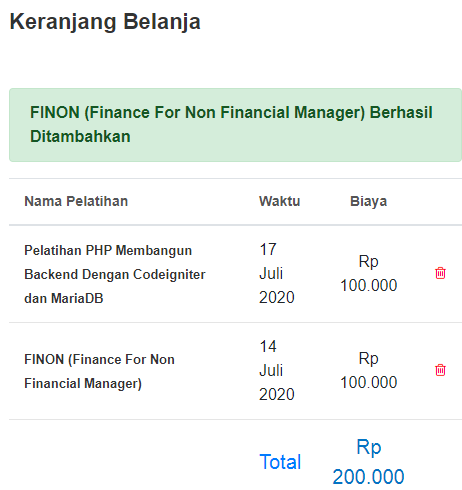Screen dimensions: 462x490
Task: Click the Biaya column header
Action: pos(368,201)
